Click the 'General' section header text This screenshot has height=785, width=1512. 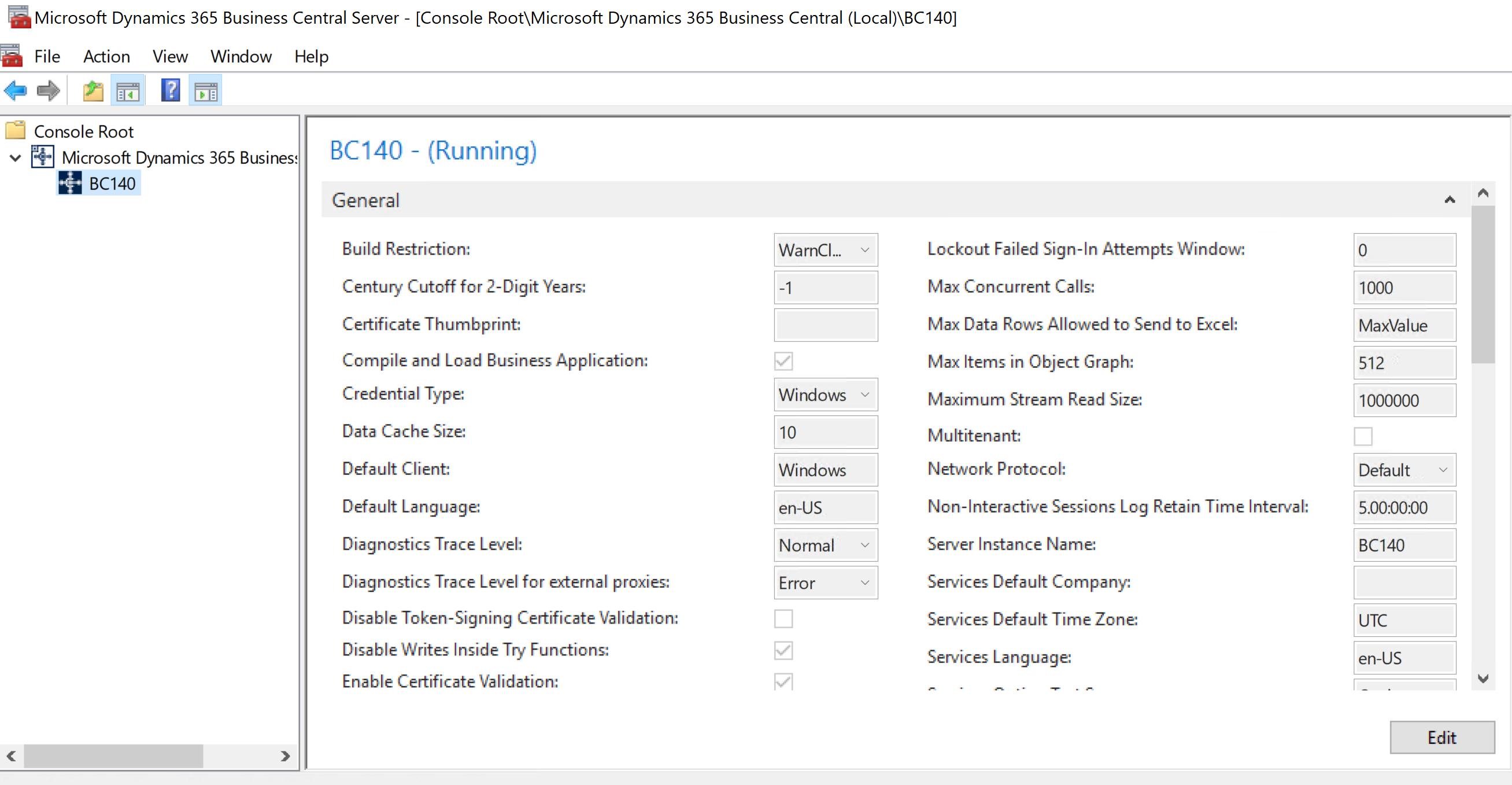365,200
